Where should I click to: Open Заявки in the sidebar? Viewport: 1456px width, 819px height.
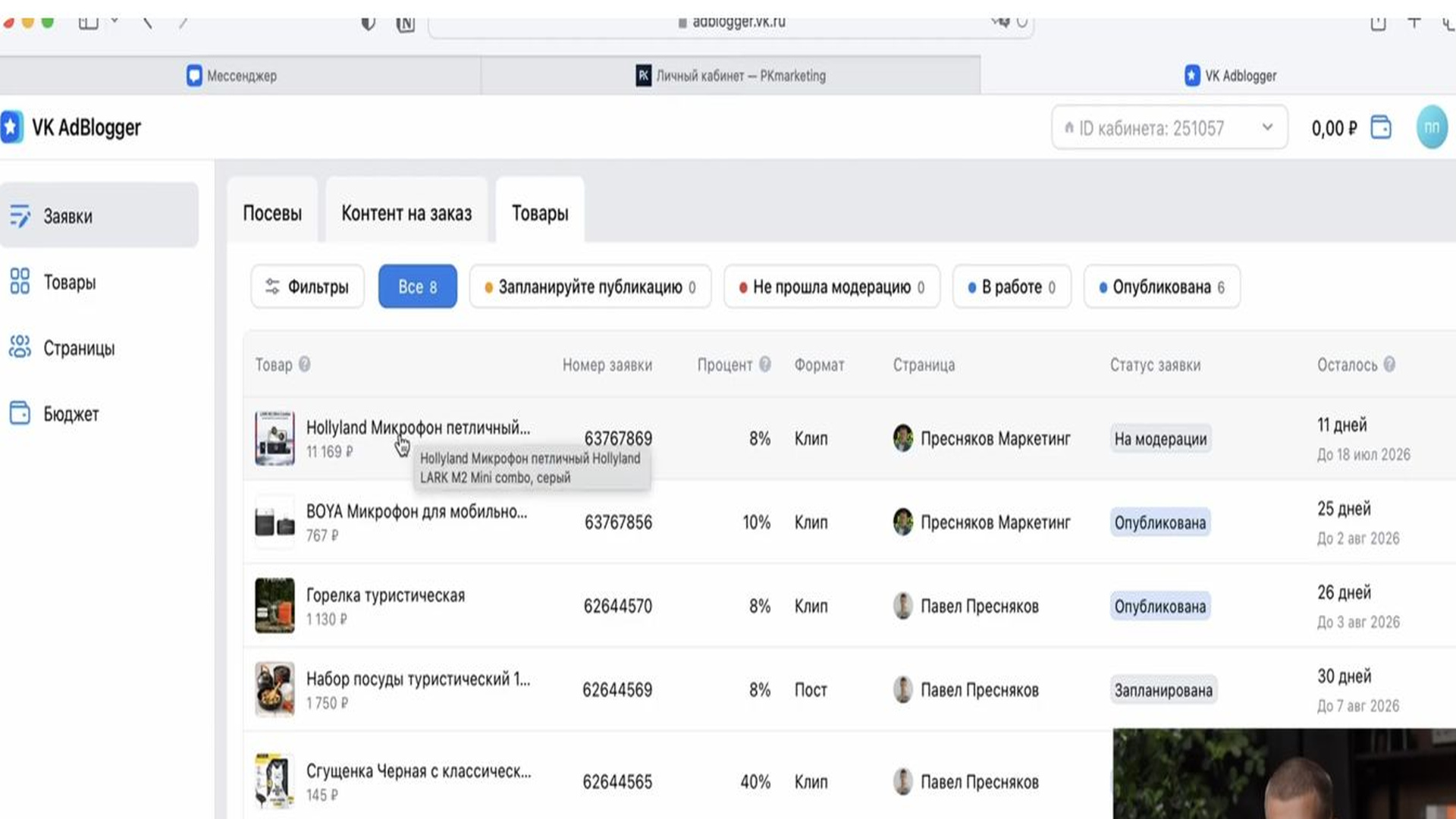(x=99, y=215)
